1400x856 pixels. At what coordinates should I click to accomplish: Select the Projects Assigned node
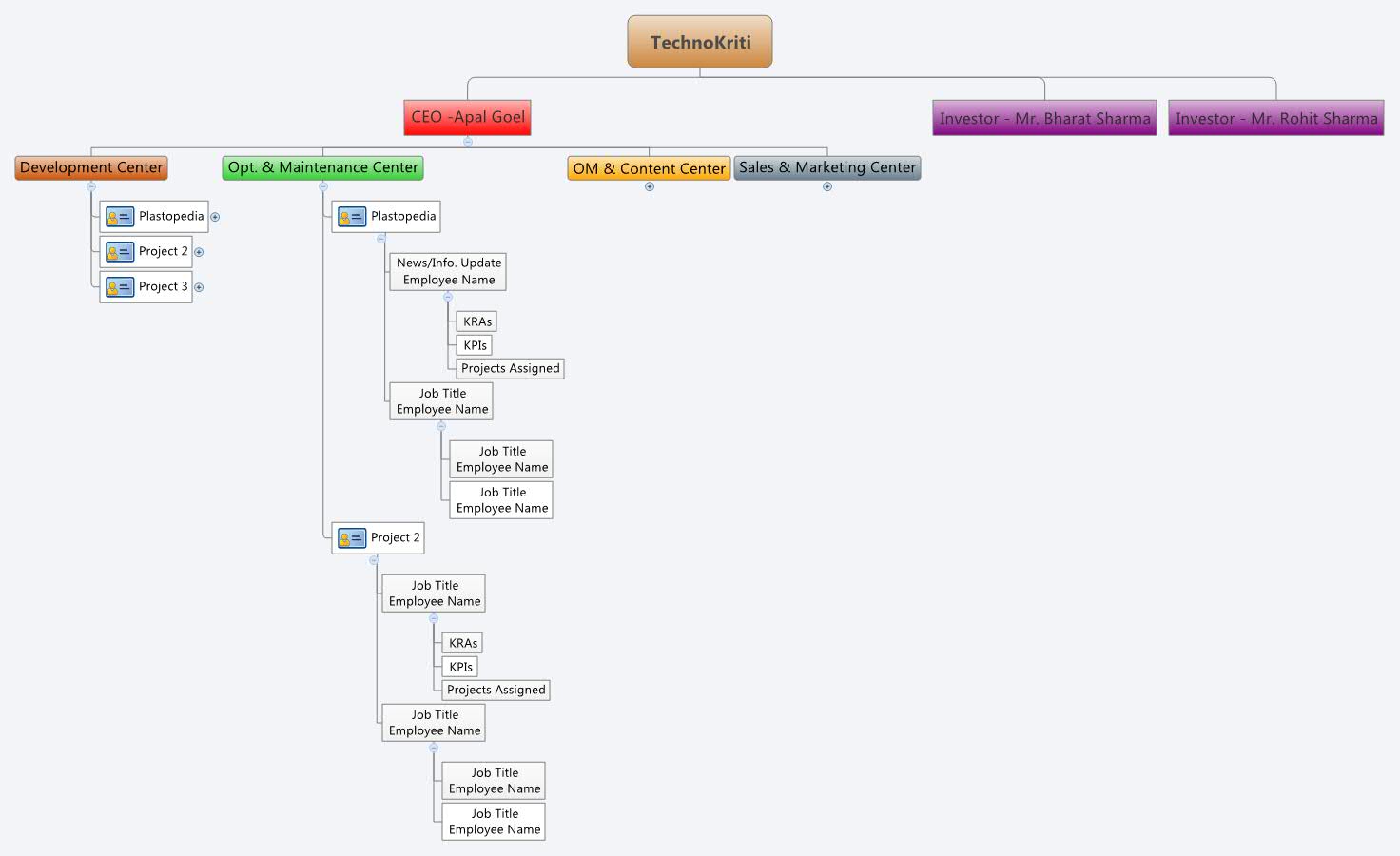(x=510, y=368)
